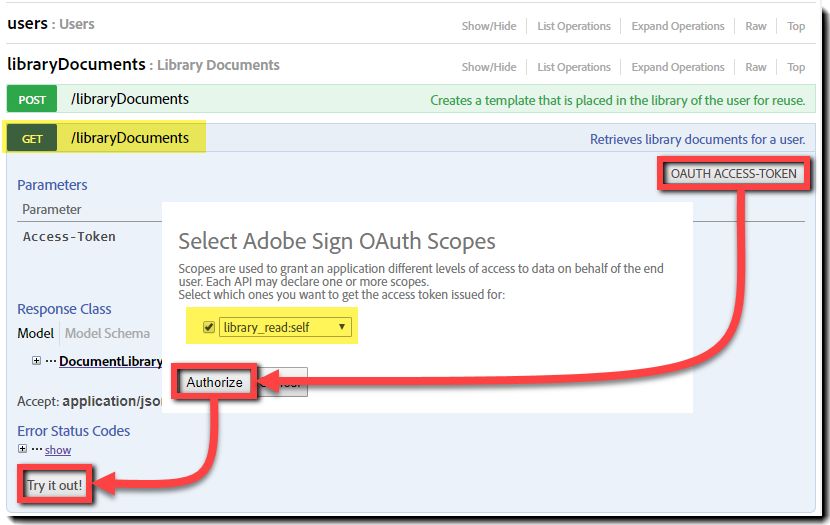This screenshot has height=525, width=830.
Task: Click the Response Class heading
Action: click(x=64, y=309)
